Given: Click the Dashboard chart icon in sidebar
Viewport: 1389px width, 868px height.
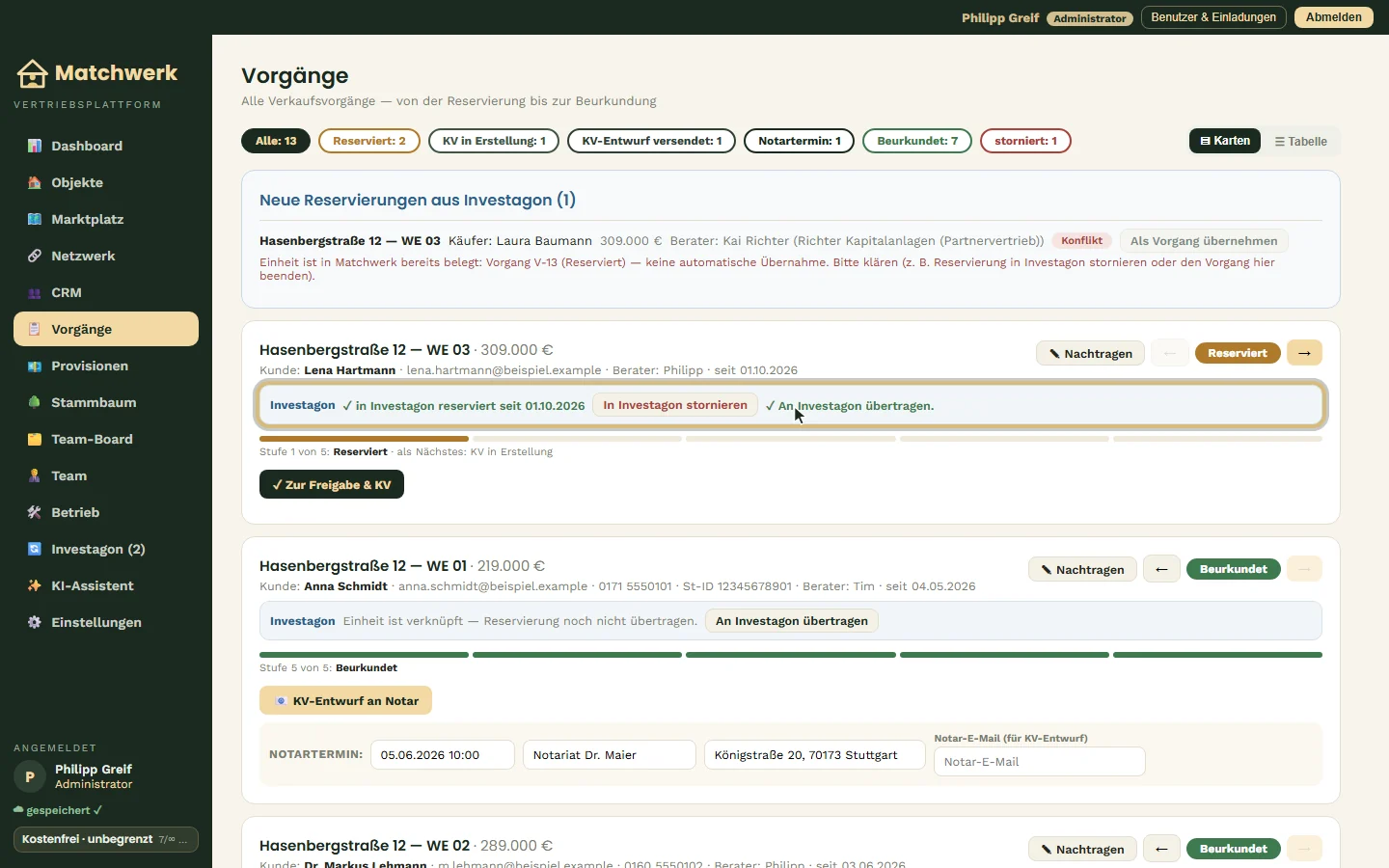Looking at the screenshot, I should click(35, 146).
